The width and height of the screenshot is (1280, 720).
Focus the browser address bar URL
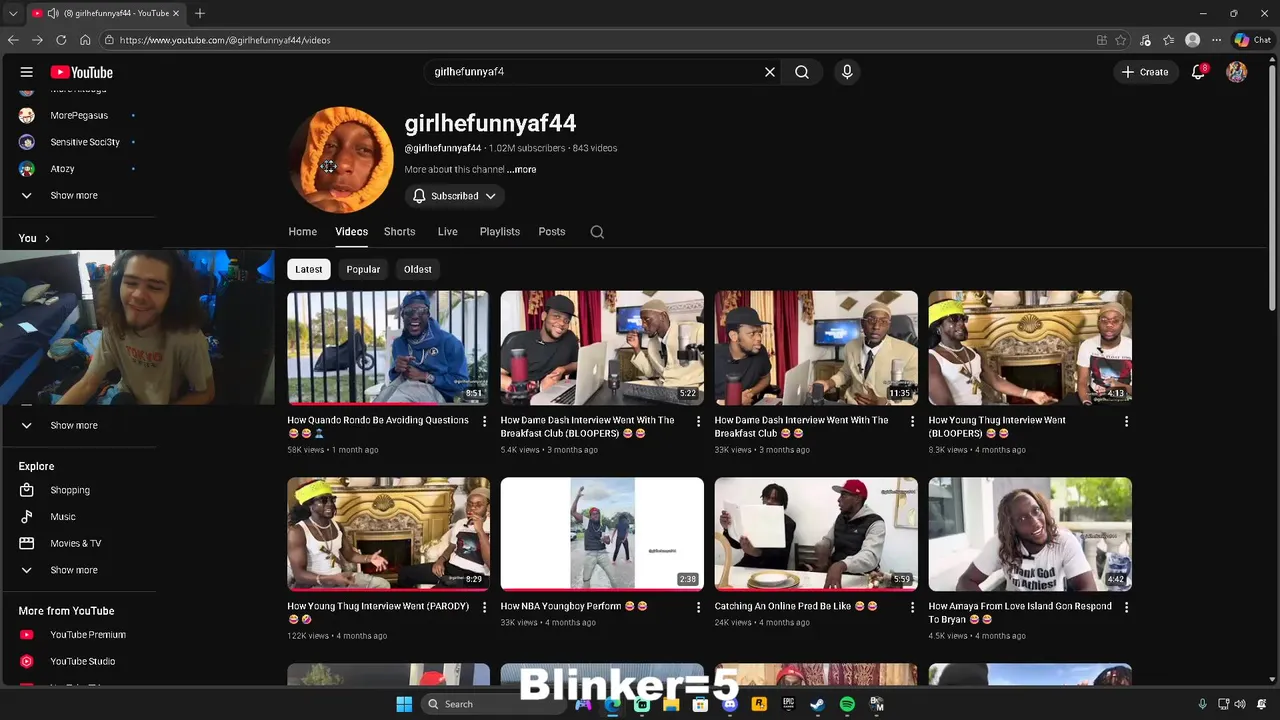(x=225, y=40)
